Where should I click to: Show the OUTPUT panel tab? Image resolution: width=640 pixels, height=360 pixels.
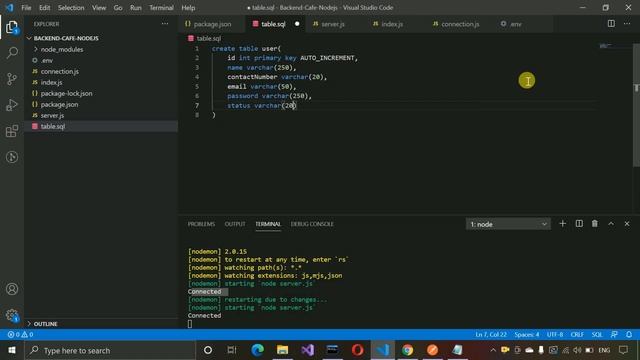[235, 224]
